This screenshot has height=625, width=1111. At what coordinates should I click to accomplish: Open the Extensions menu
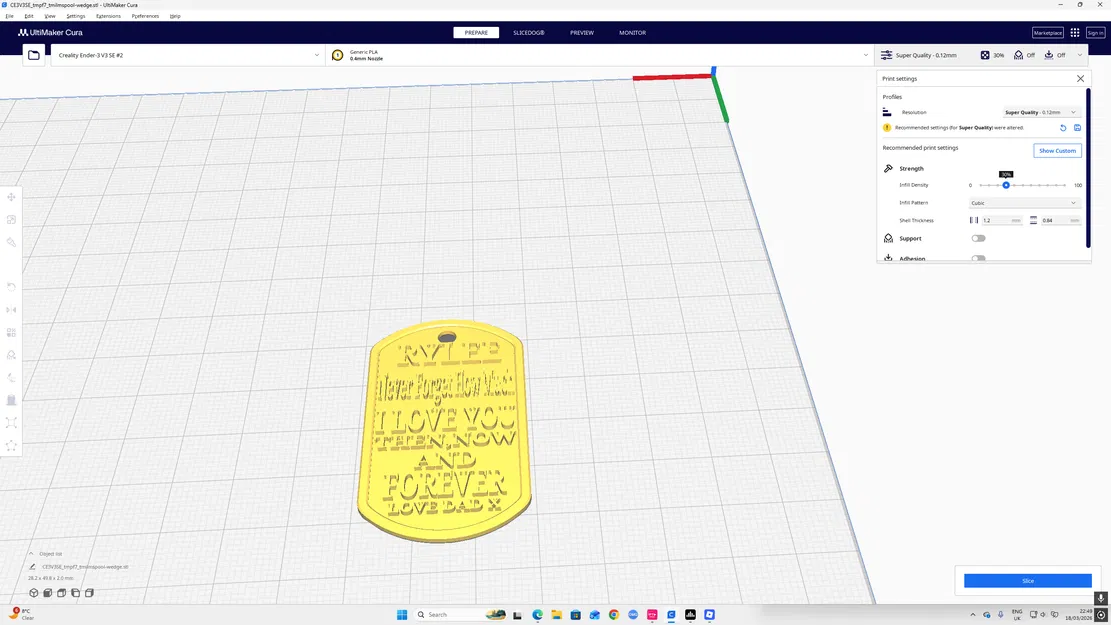click(x=108, y=15)
